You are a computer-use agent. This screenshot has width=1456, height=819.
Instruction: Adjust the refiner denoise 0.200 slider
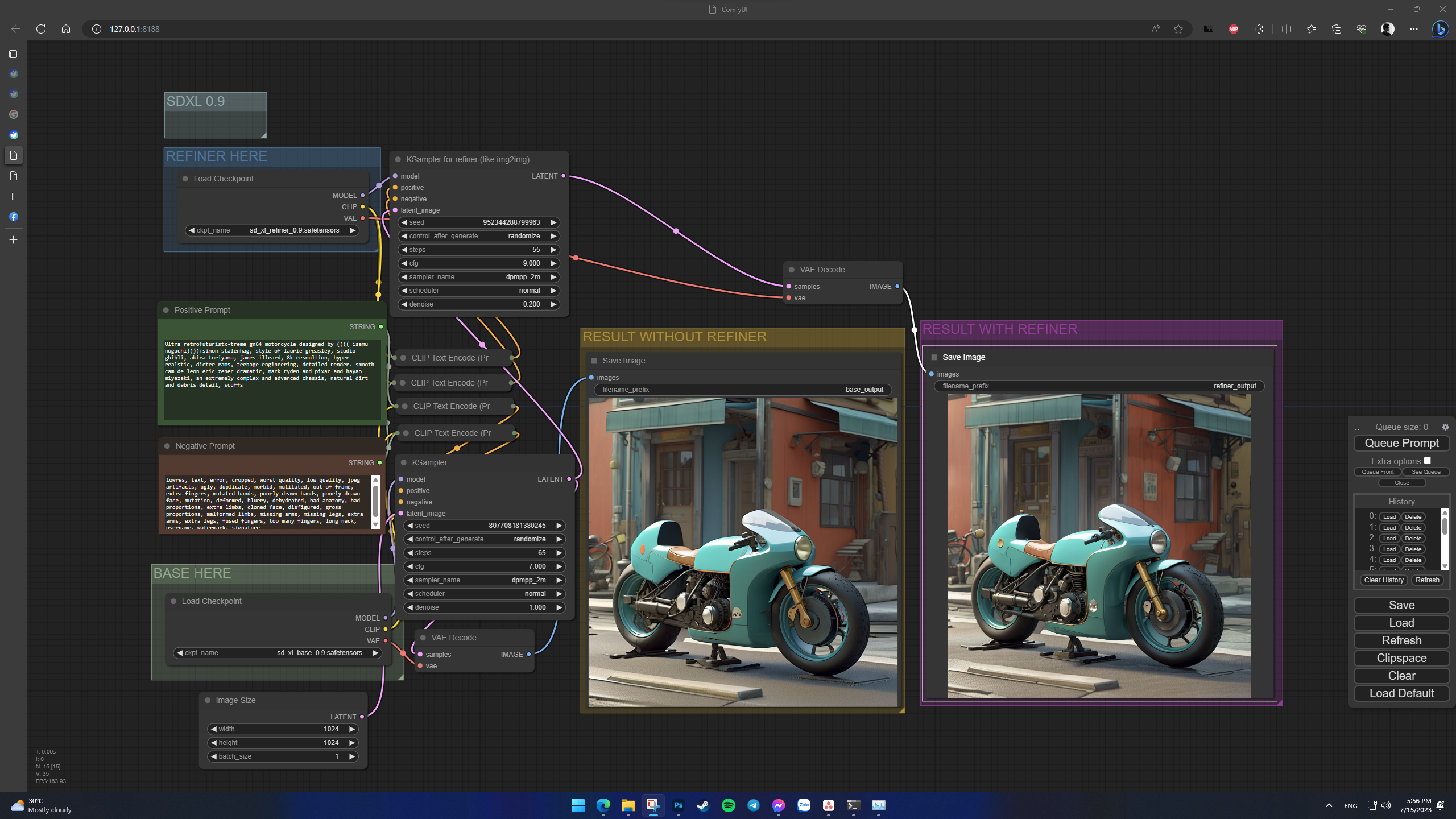[479, 304]
